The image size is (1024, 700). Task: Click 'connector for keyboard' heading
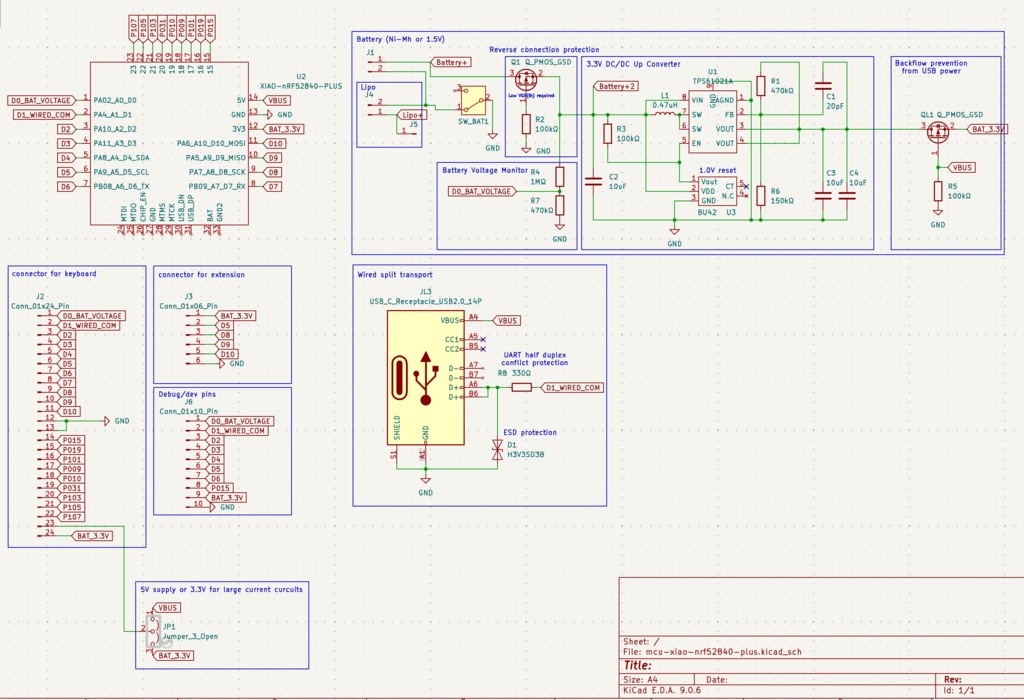(54, 274)
